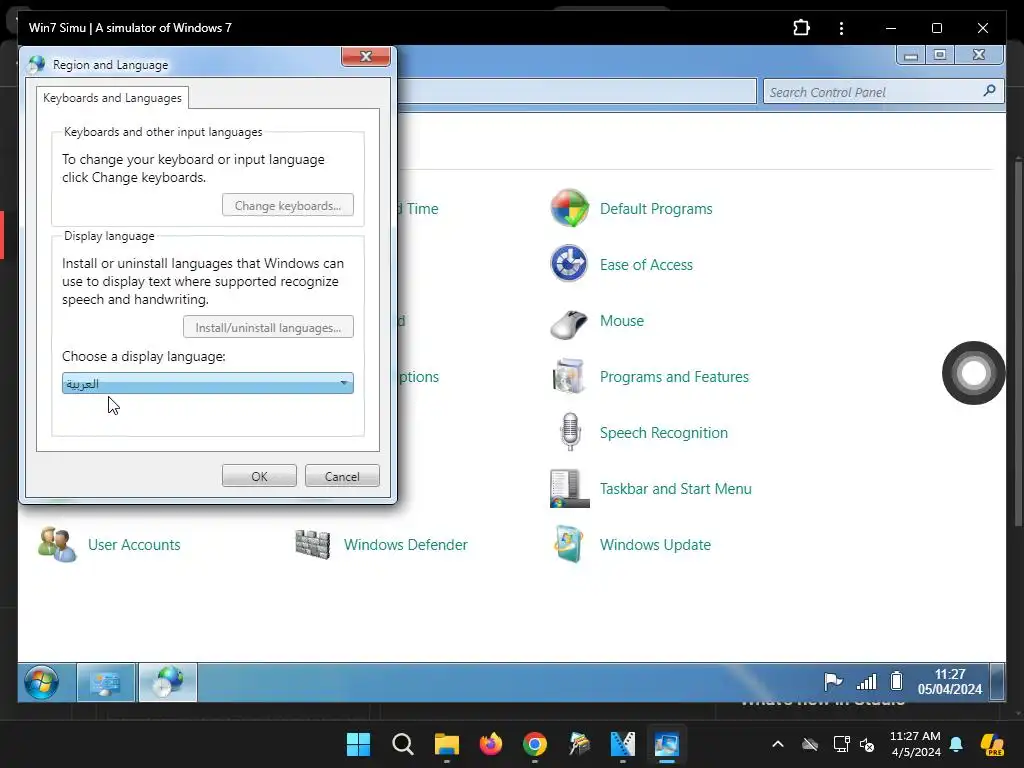
Task: Open the Programs and Features icon
Action: point(569,377)
